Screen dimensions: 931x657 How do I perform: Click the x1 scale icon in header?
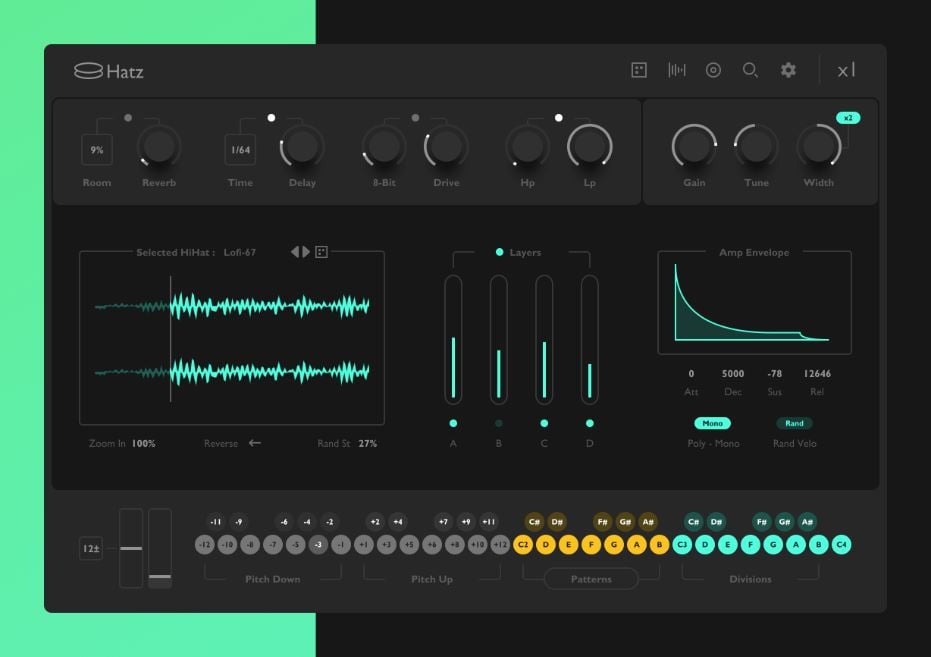coord(846,70)
